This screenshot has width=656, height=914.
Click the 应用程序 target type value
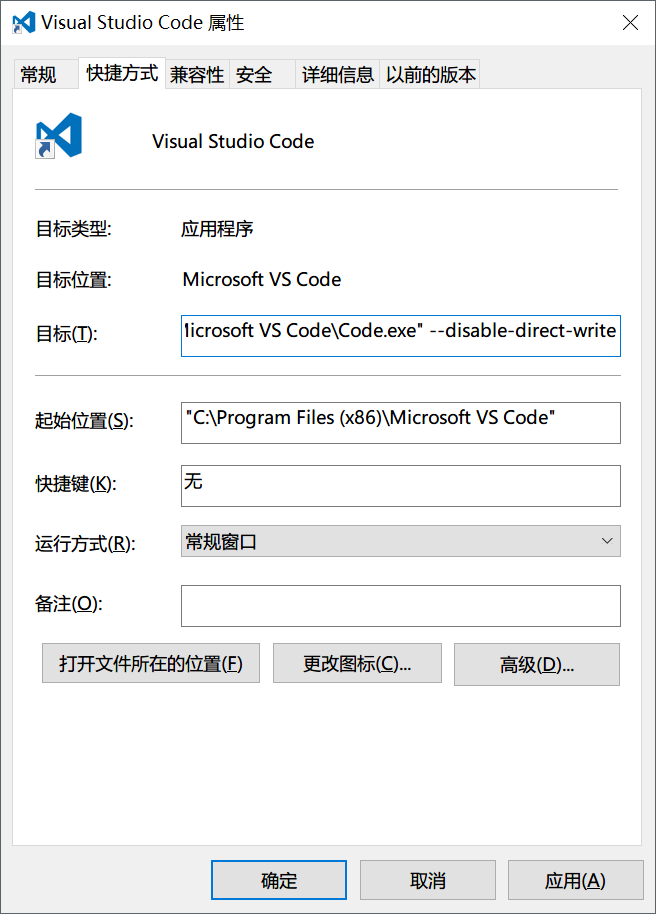click(x=217, y=228)
